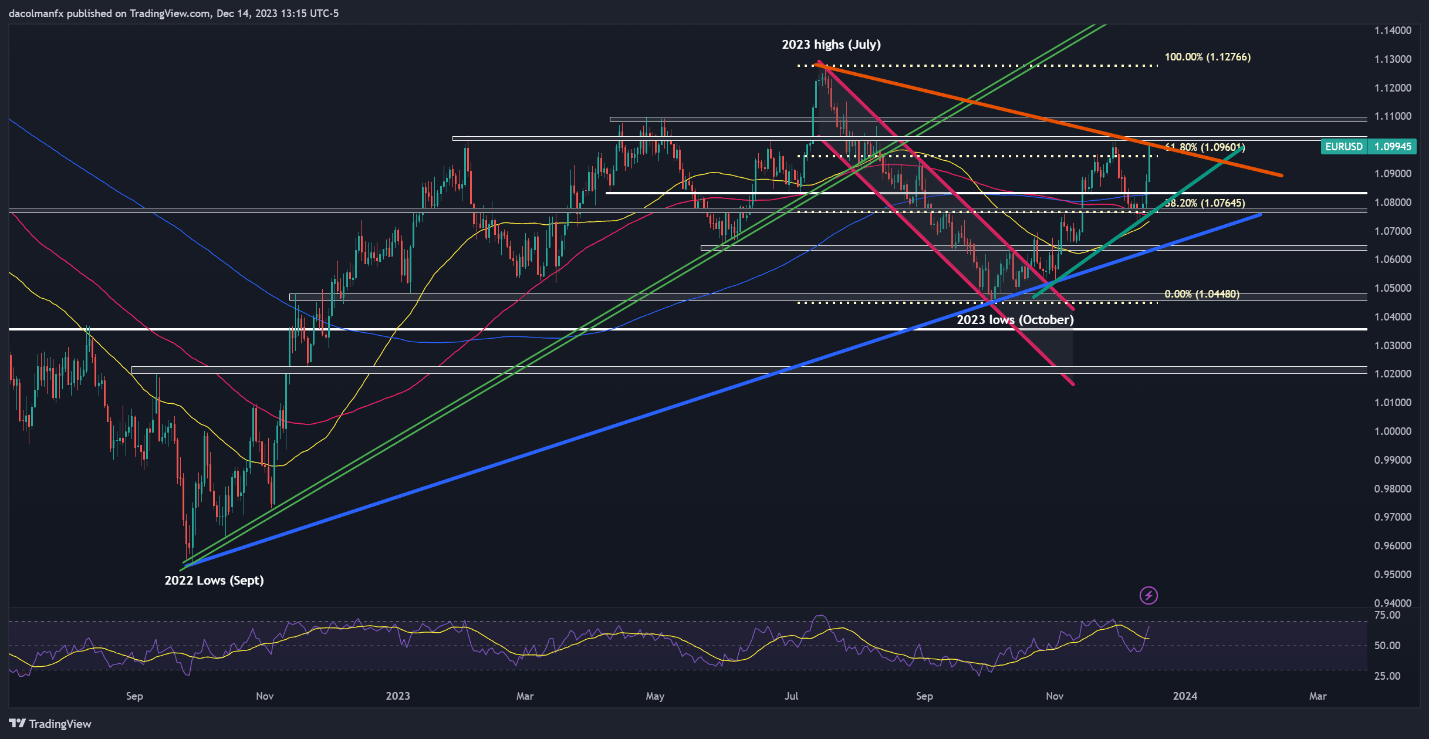Image resolution: width=1429 pixels, height=739 pixels.
Task: Click the 61.80% (1.09601) Fibonacci label
Action: [1207, 147]
